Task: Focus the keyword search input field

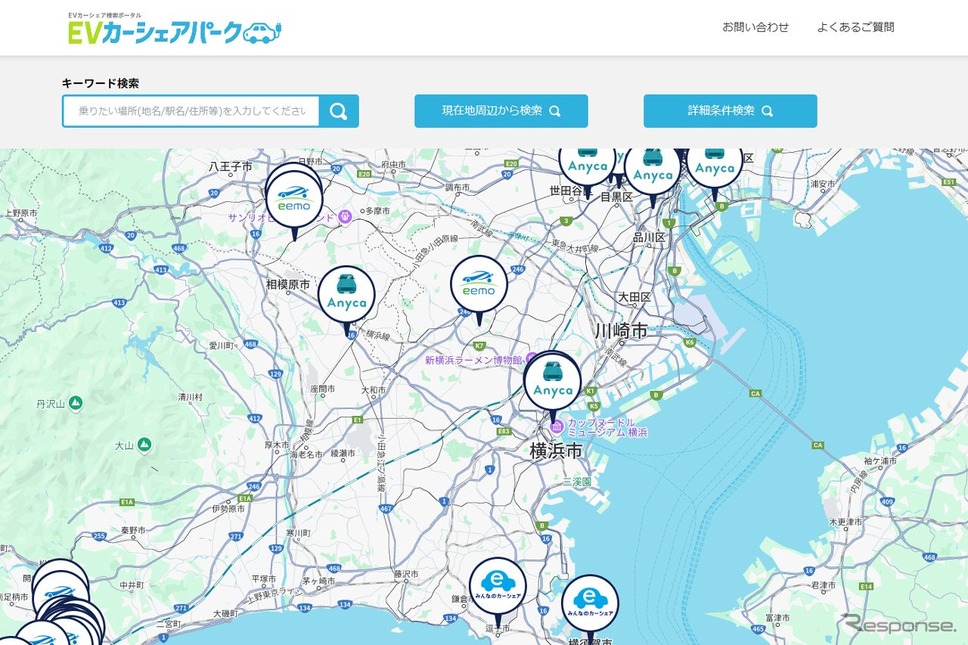Action: pos(191,111)
